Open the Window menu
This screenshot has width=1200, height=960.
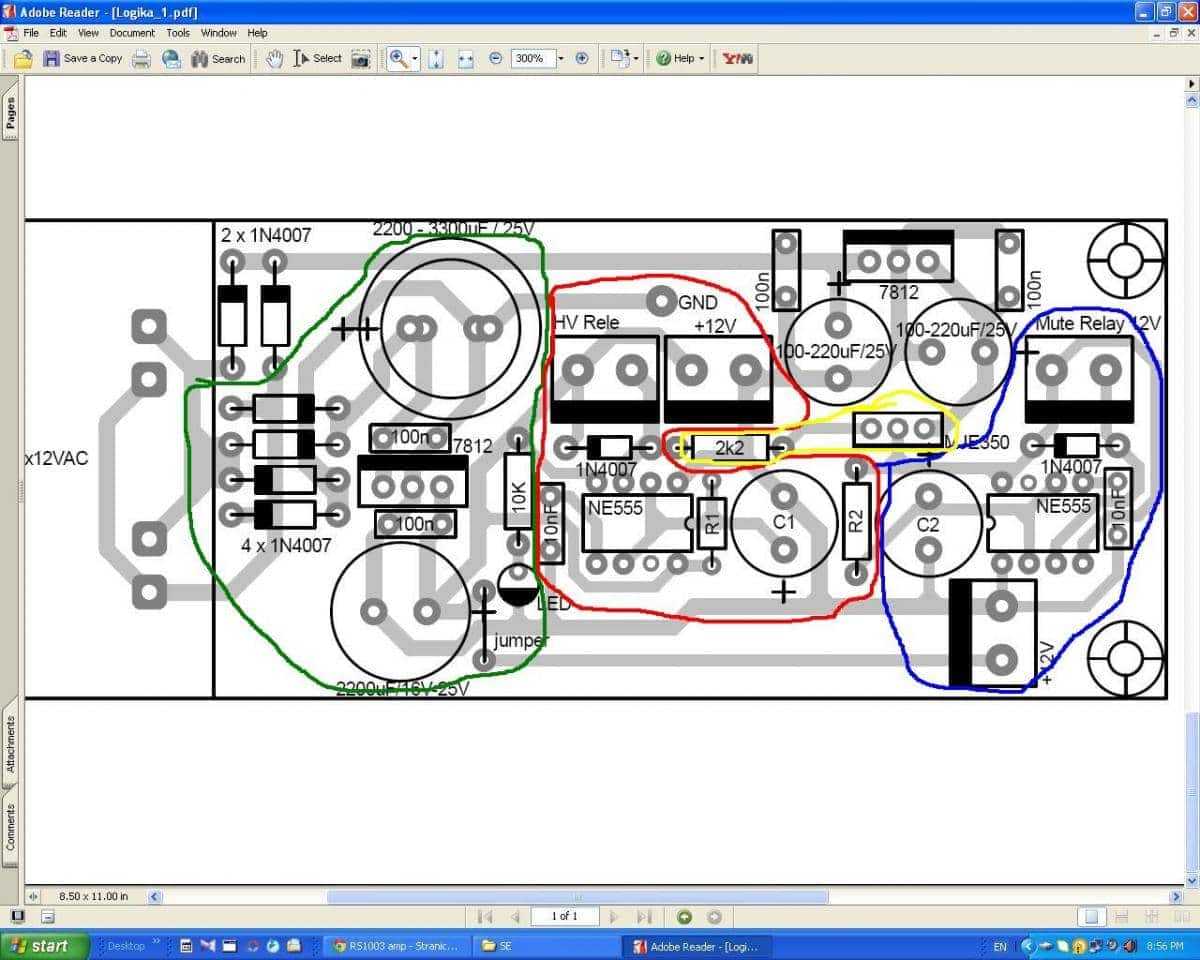point(219,33)
